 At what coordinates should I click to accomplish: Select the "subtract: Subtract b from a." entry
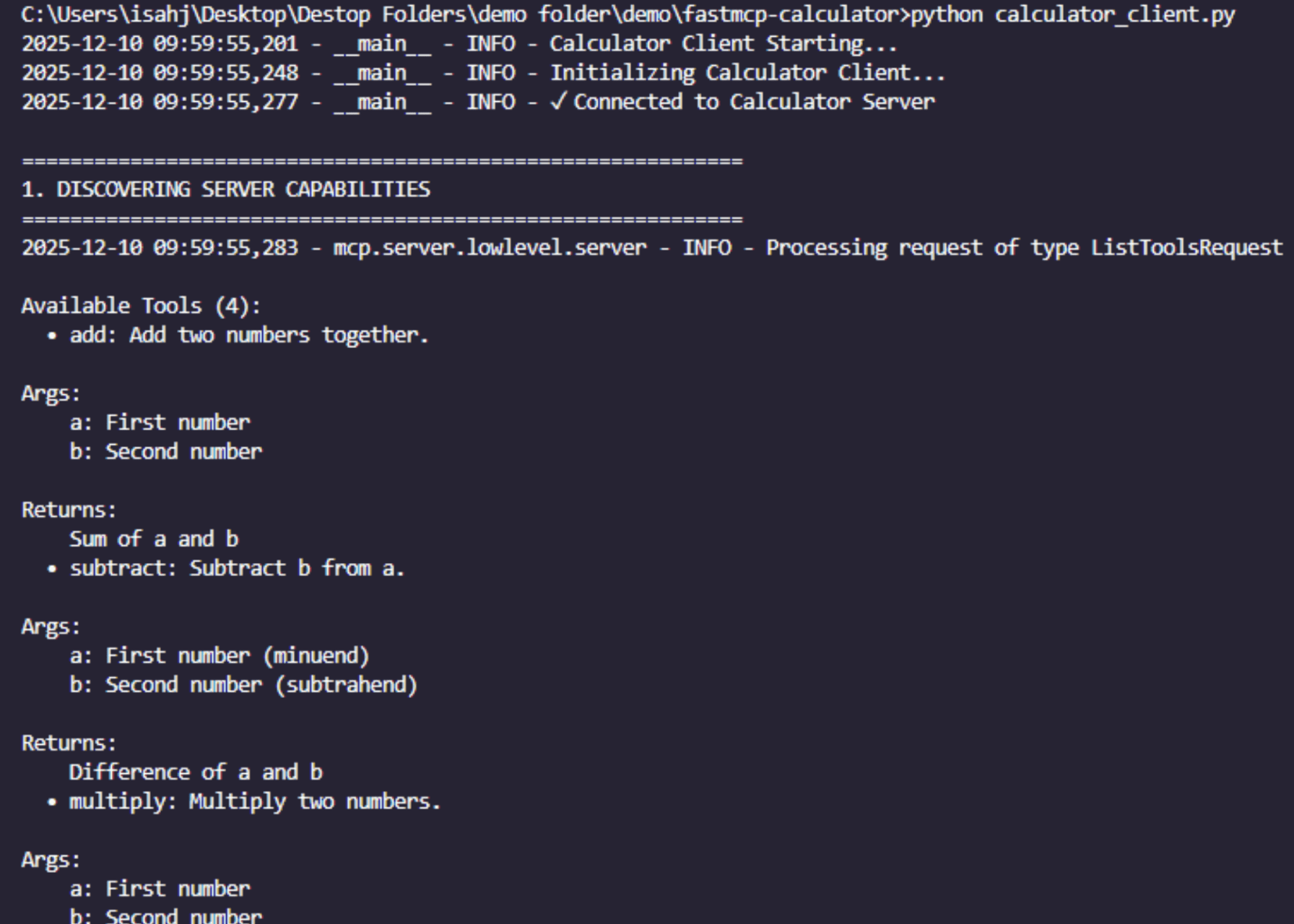pyautogui.click(x=237, y=569)
